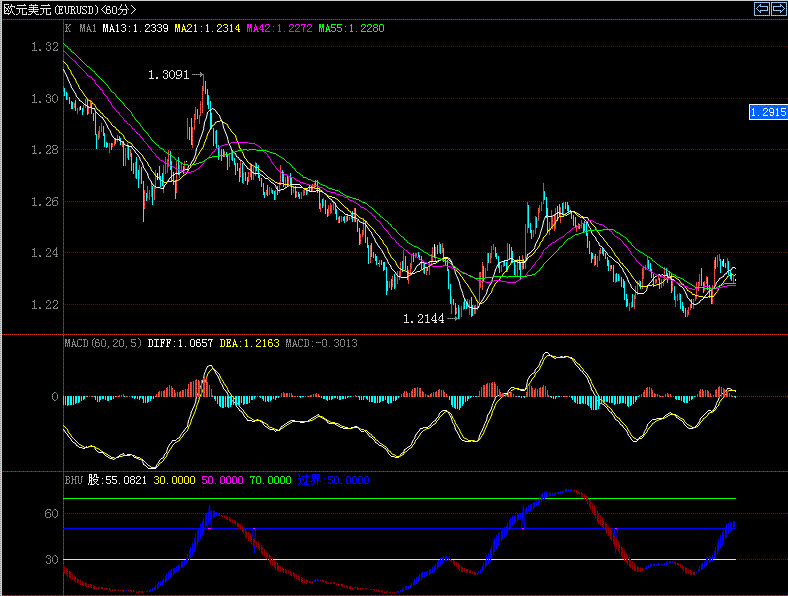
Task: Select the yellow MA21 legend label
Action: click(207, 28)
